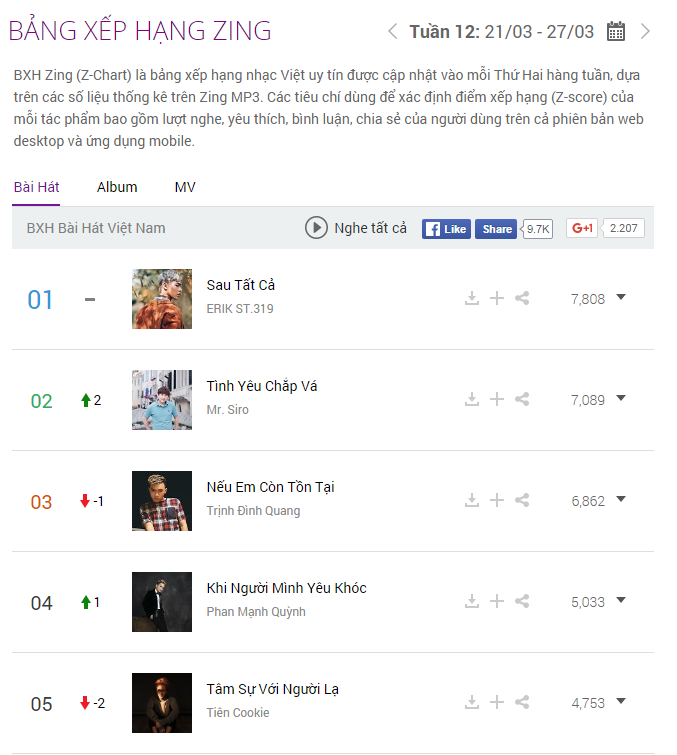The width and height of the screenshot is (677, 755).
Task: Switch to the Album tab
Action: [117, 187]
